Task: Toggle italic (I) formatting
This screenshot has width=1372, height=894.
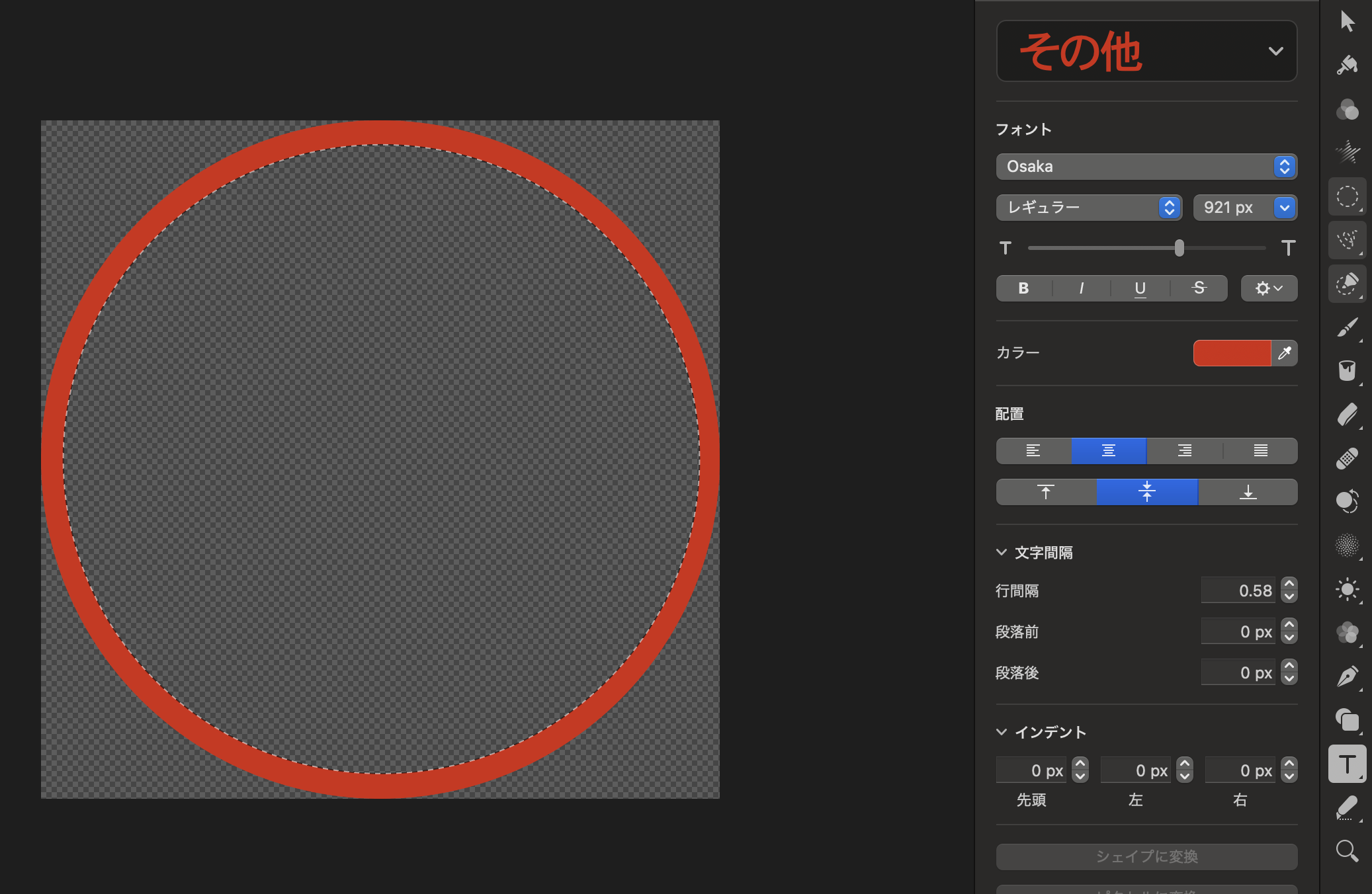Action: point(1082,288)
